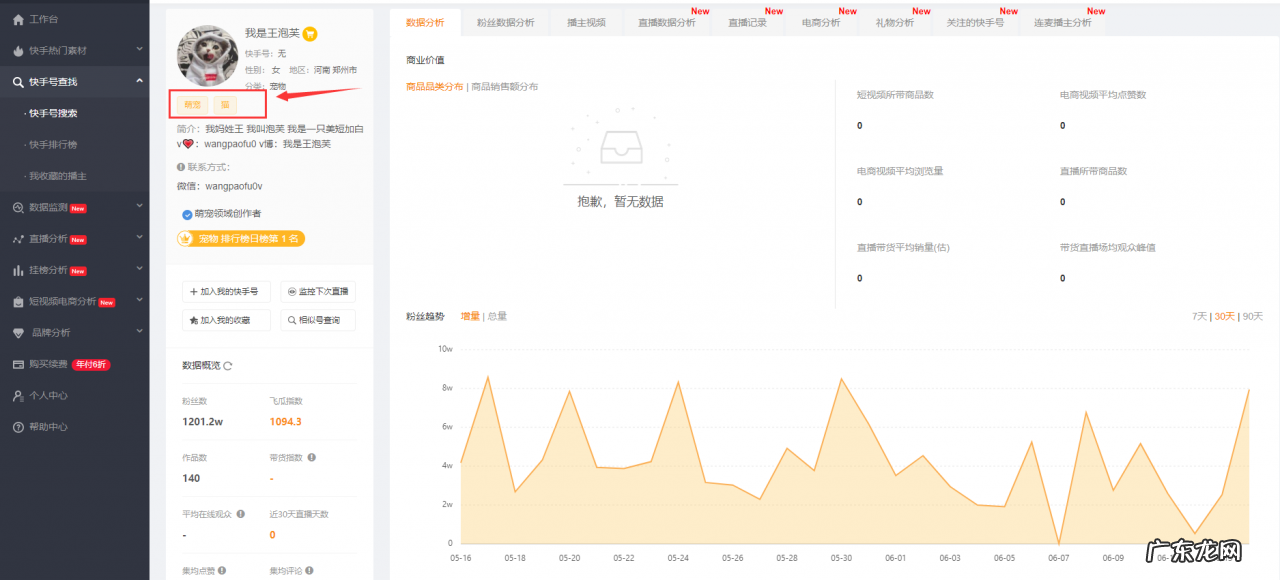The image size is (1280, 580).
Task: Click the 王泡芙 profile avatar photo
Action: pyautogui.click(x=206, y=55)
